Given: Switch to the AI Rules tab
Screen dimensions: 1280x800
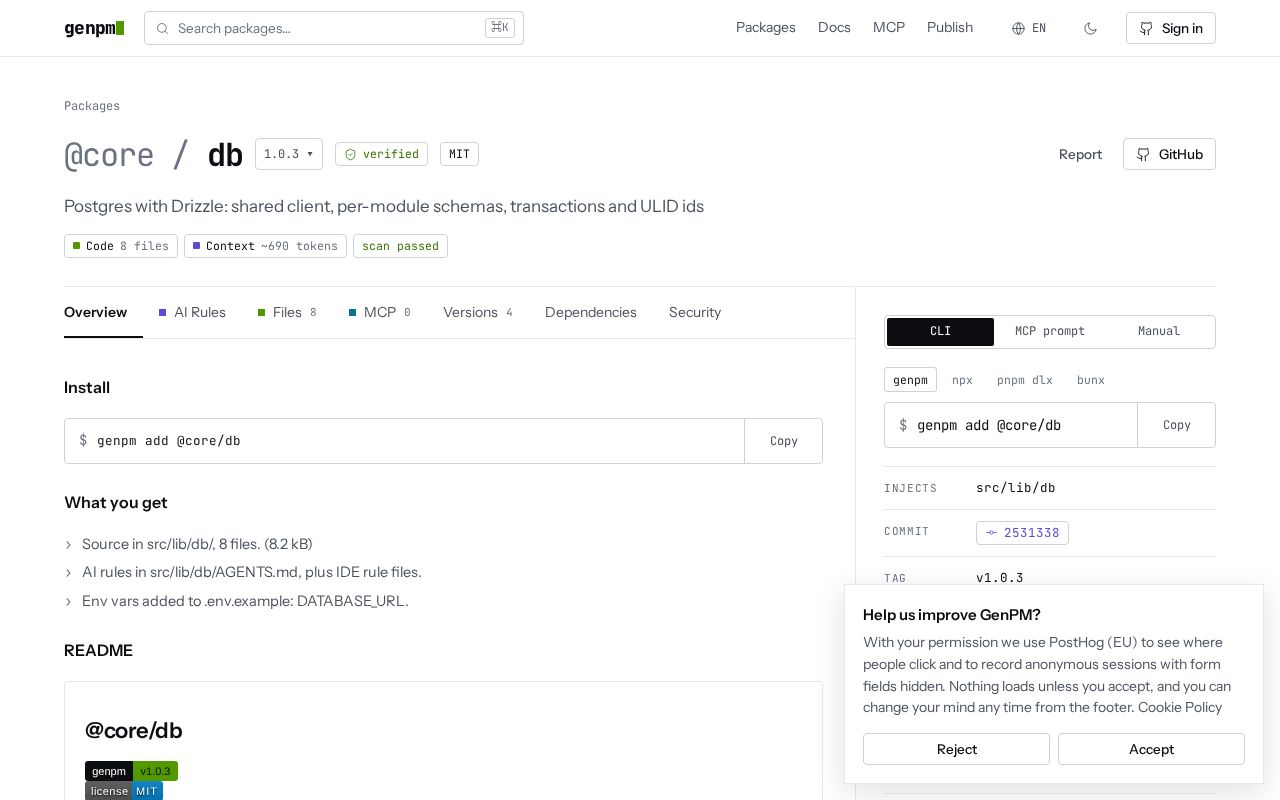Looking at the screenshot, I should pyautogui.click(x=192, y=312).
